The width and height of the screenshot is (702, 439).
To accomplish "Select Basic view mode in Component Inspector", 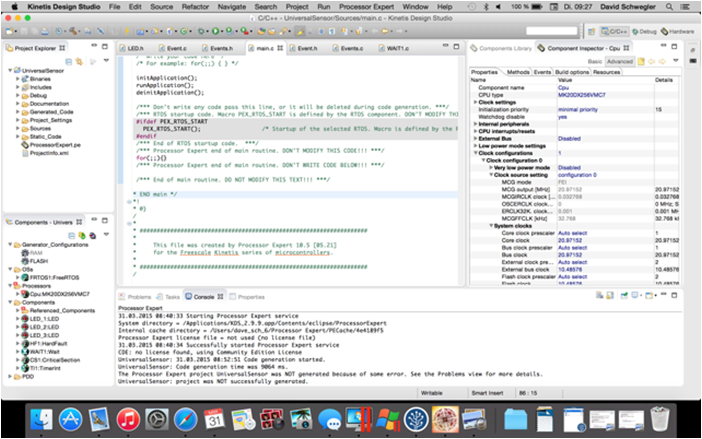I will 595,61.
